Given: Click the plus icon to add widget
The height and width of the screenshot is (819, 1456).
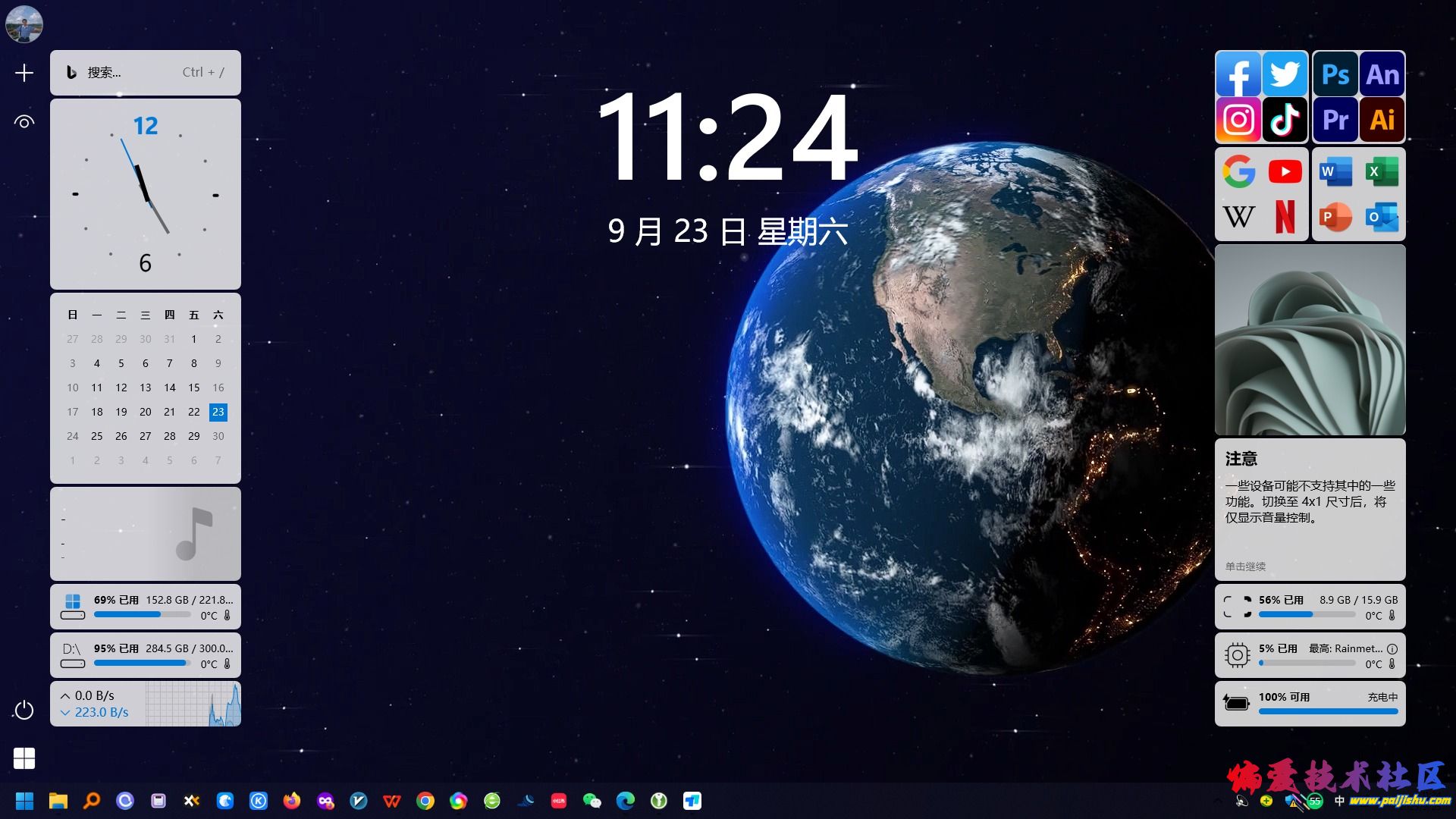Looking at the screenshot, I should 24,73.
